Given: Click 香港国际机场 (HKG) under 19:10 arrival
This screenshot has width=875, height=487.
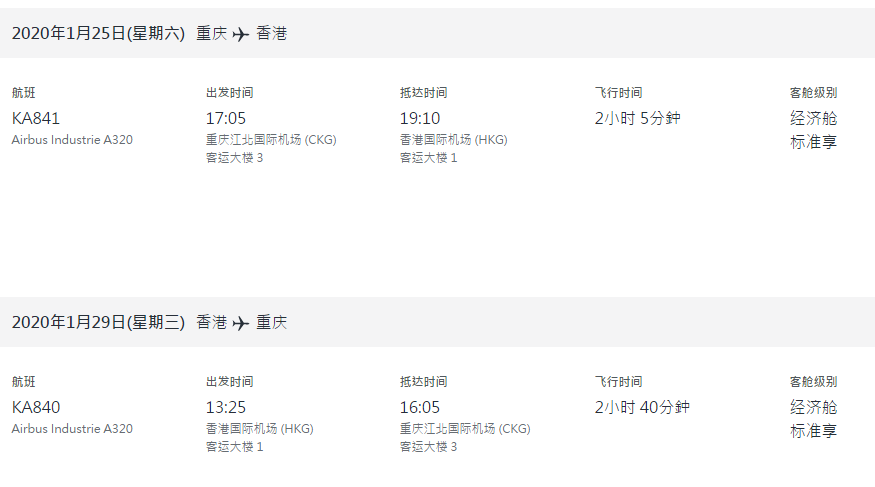Looking at the screenshot, I should (x=454, y=139).
